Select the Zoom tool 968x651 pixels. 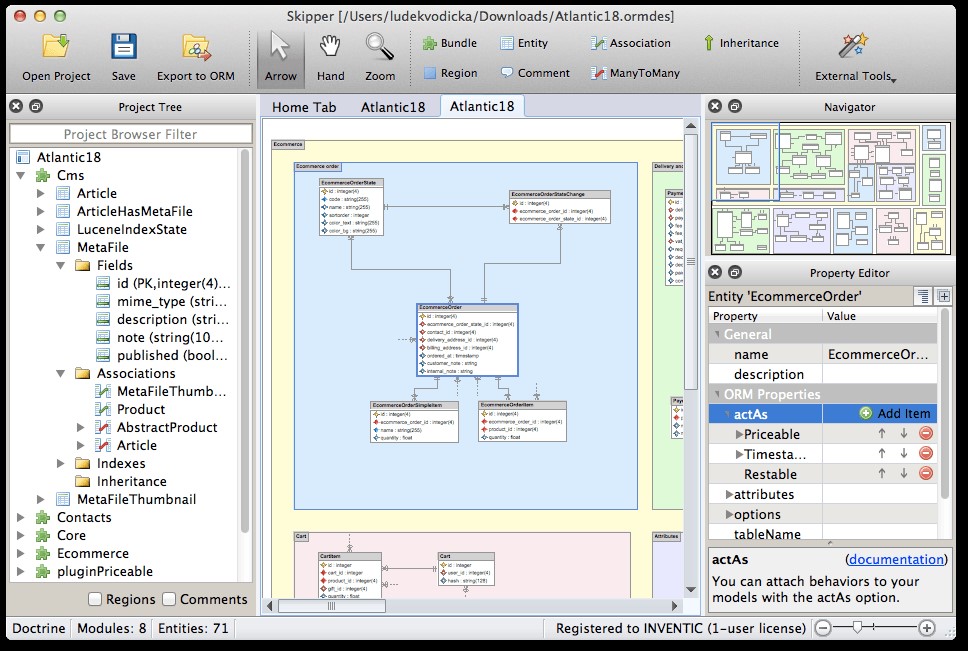380,46
